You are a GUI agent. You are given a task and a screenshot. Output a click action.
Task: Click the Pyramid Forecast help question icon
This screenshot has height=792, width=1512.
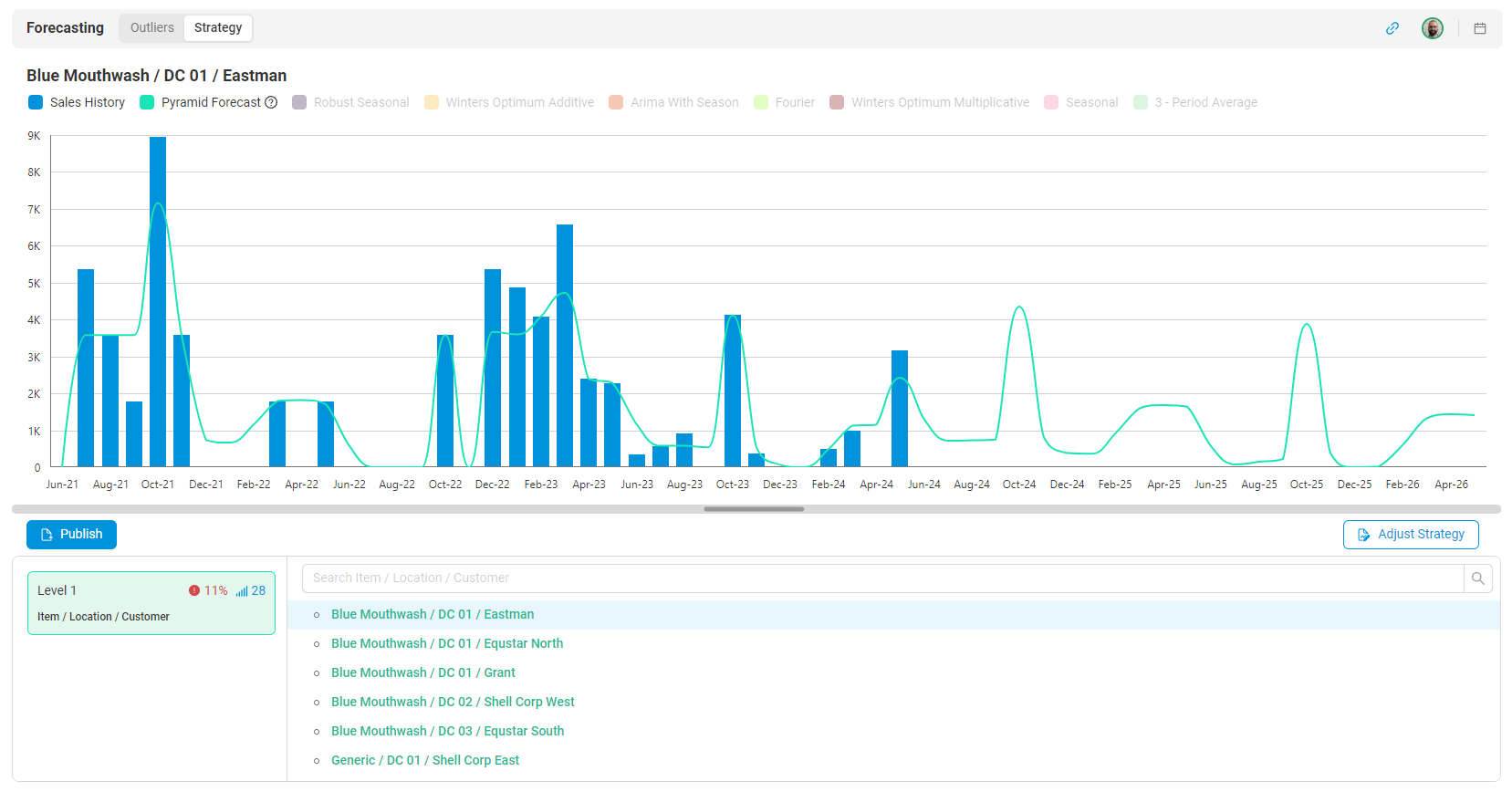271,102
